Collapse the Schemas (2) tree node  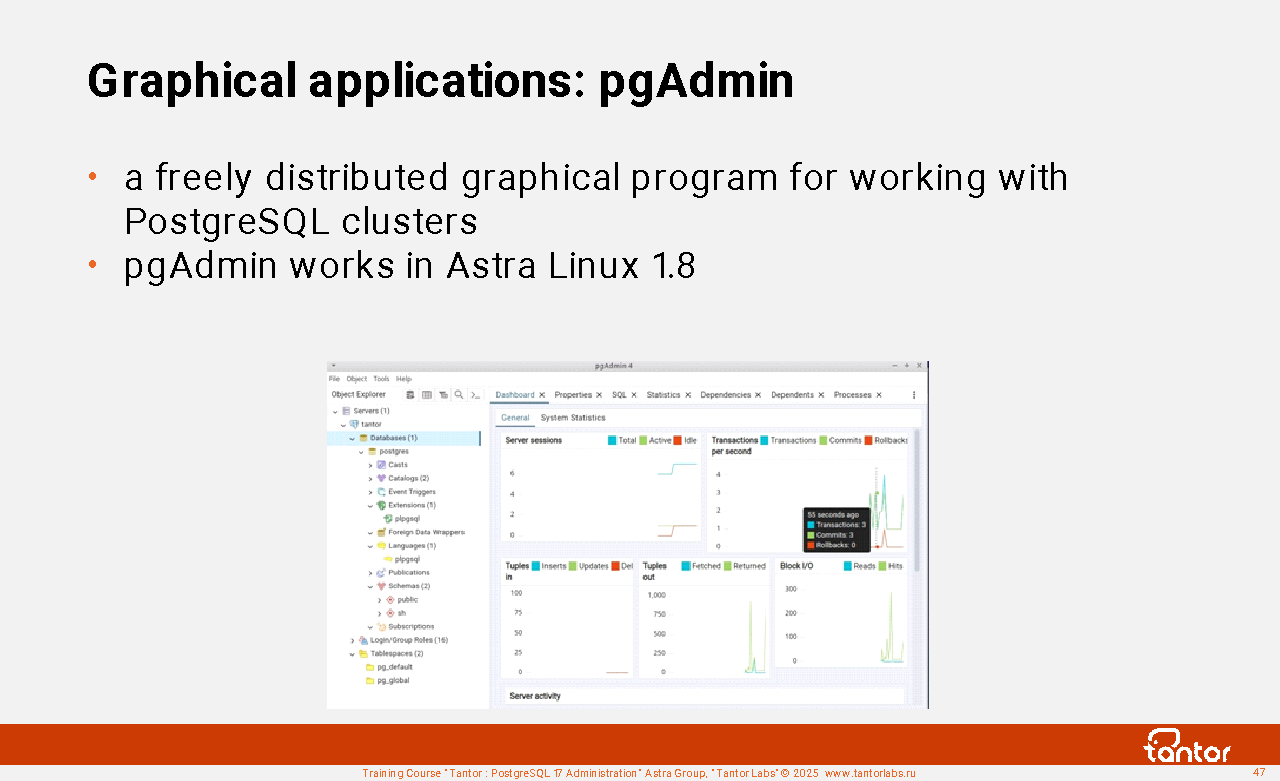point(370,586)
